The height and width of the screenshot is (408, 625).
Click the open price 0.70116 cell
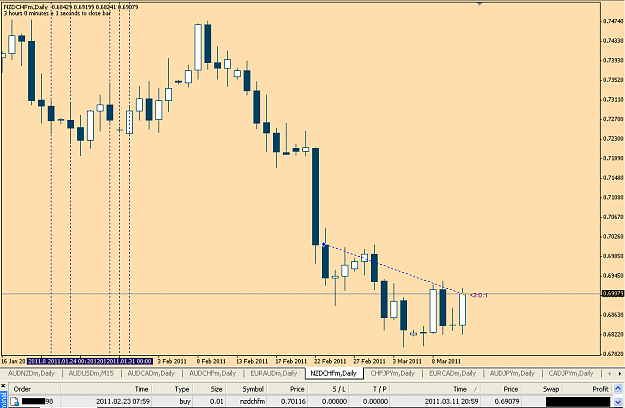293,401
